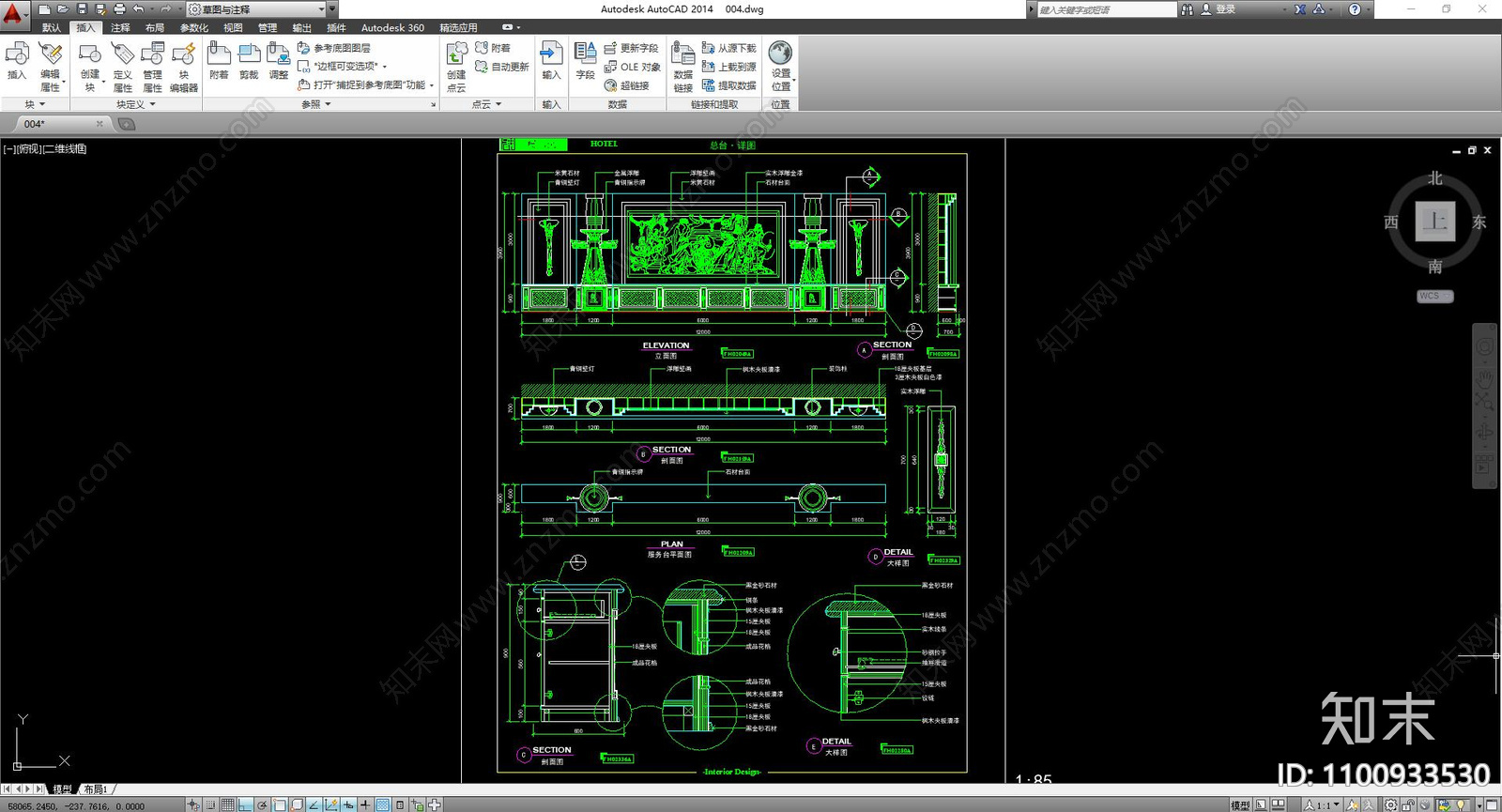Click the 插入 (Insert block) ribbon icon

[x=17, y=62]
